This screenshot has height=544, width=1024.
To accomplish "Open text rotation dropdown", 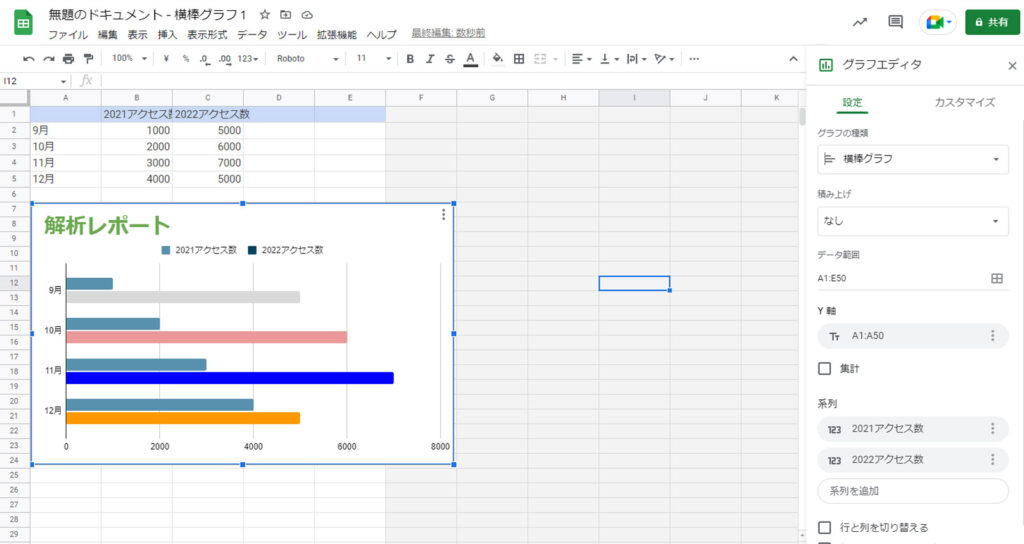I will point(664,59).
